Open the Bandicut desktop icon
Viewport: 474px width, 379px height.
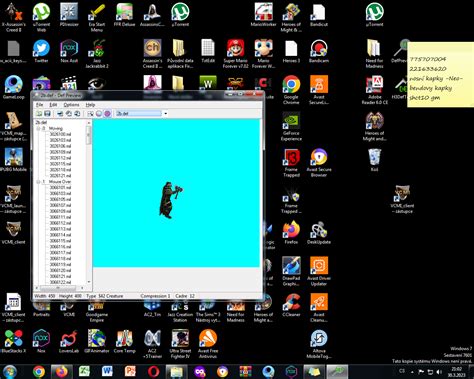[x=319, y=15]
